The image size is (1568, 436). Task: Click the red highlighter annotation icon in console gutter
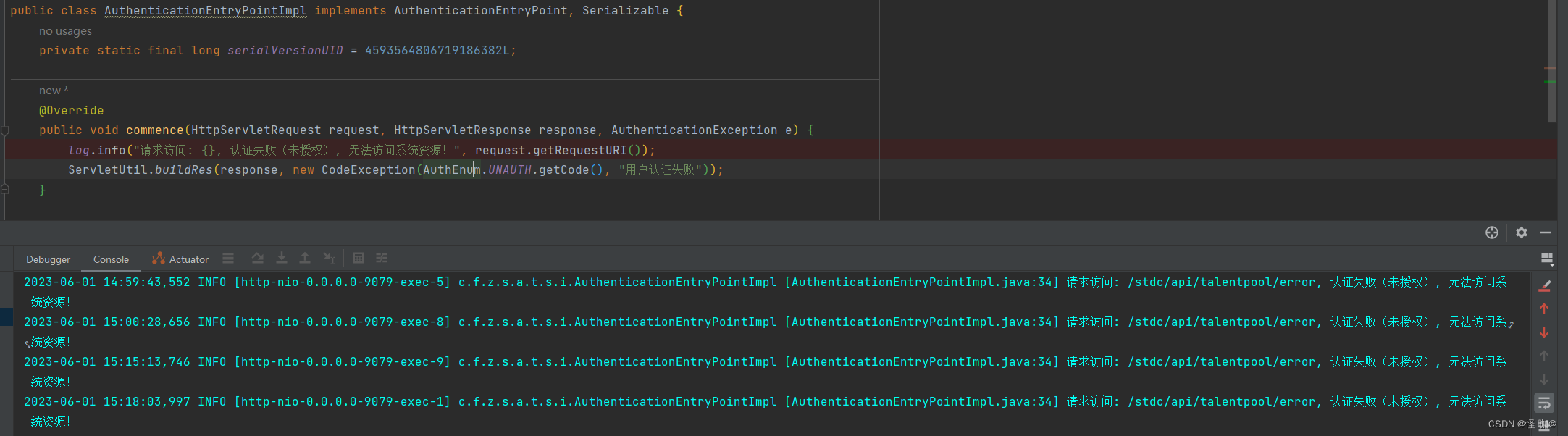pyautogui.click(x=1544, y=287)
